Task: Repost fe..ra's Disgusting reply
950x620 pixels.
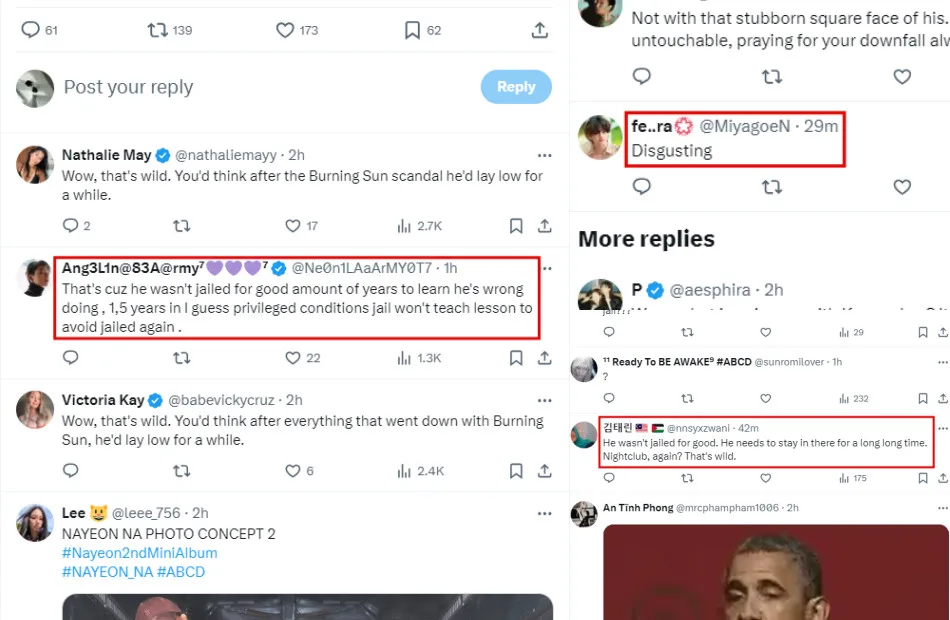Action: coord(772,187)
